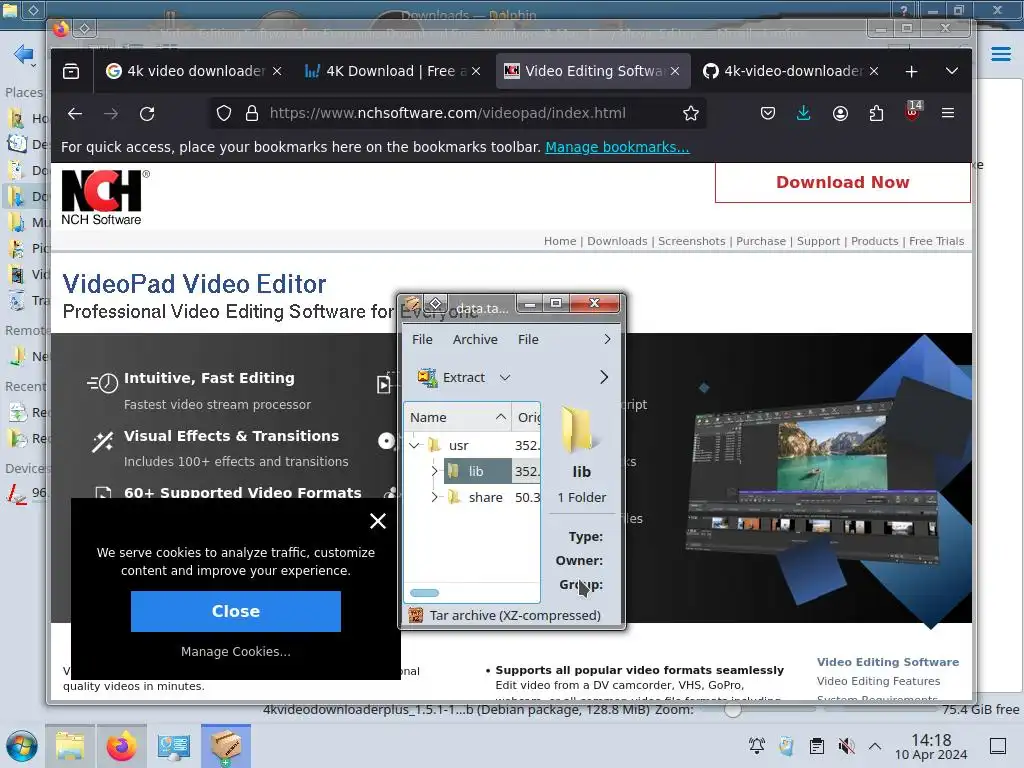This screenshot has height=768, width=1024.
Task: Open the Free Trials navigation link
Action: (x=936, y=241)
